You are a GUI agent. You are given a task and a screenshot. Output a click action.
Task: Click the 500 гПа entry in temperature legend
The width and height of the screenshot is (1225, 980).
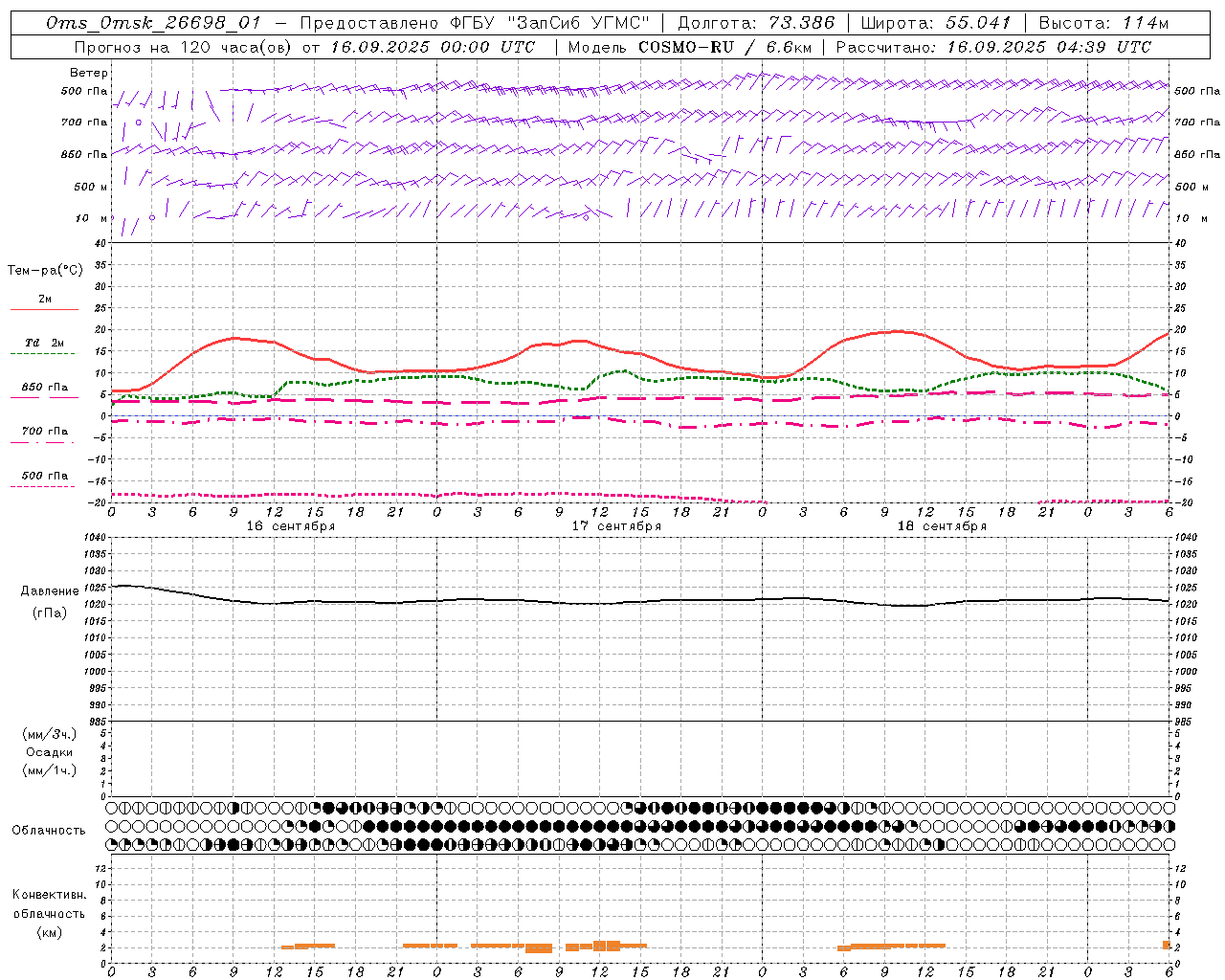(x=44, y=476)
